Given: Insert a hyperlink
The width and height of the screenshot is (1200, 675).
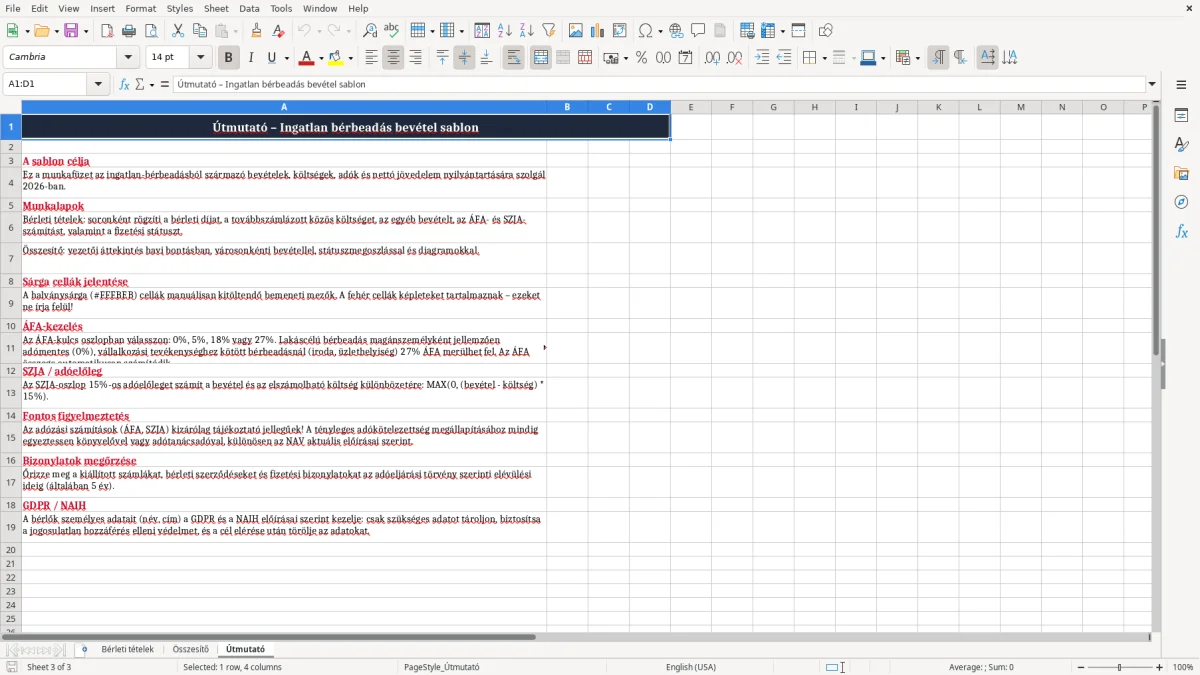Looking at the screenshot, I should coord(676,31).
